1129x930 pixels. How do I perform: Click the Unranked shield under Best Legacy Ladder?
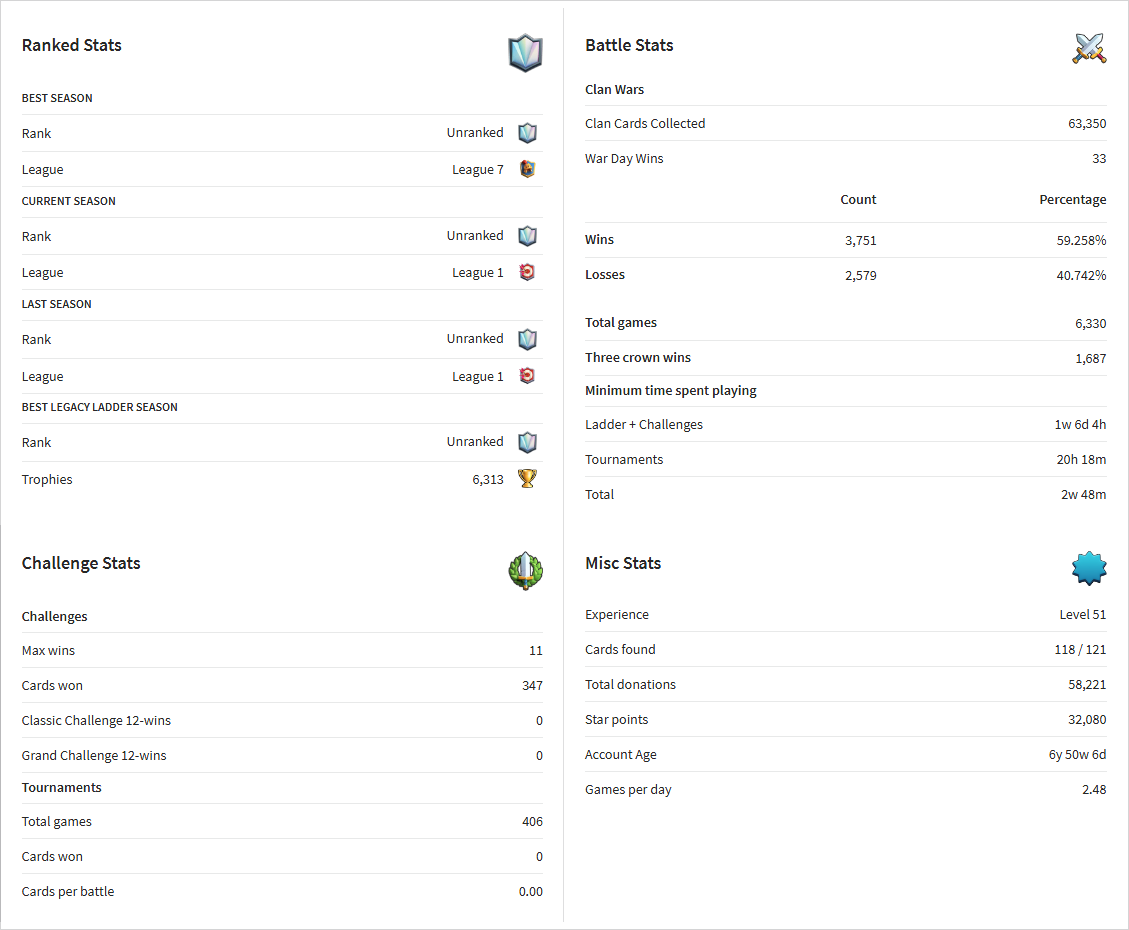coord(528,442)
